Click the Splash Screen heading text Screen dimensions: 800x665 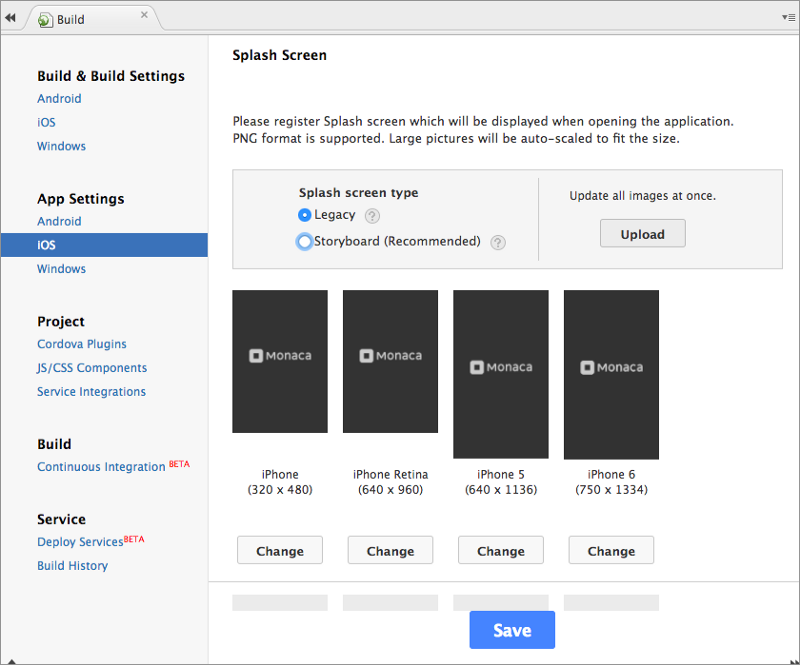[280, 55]
